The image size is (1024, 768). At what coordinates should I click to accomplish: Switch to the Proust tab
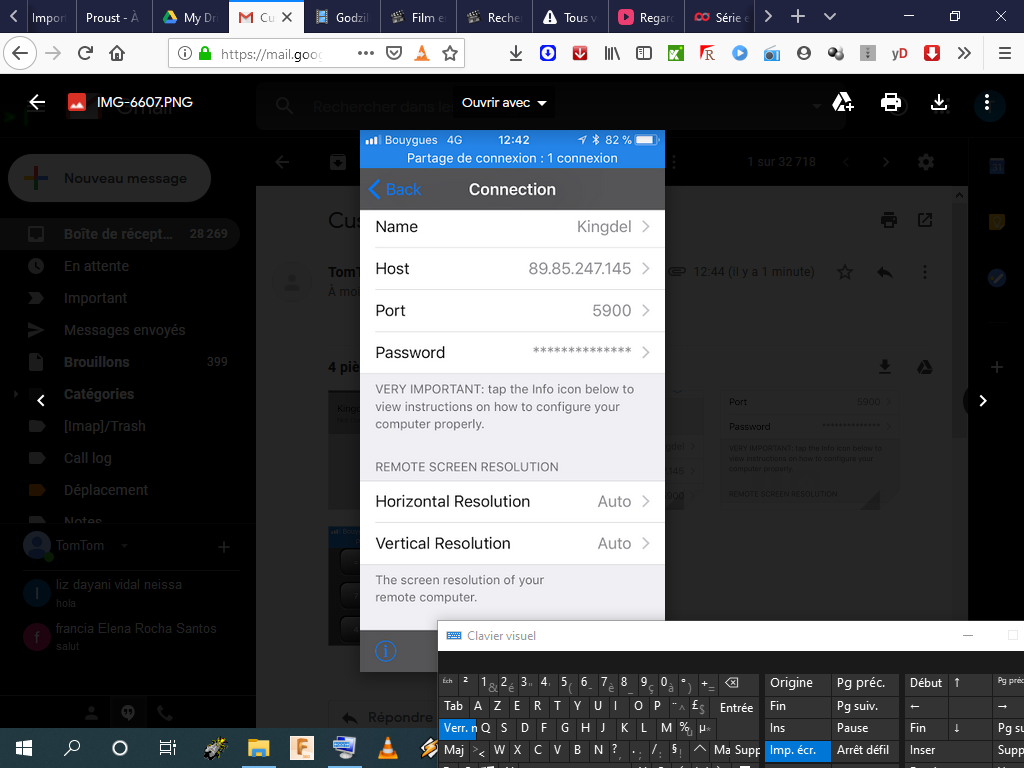tap(114, 17)
